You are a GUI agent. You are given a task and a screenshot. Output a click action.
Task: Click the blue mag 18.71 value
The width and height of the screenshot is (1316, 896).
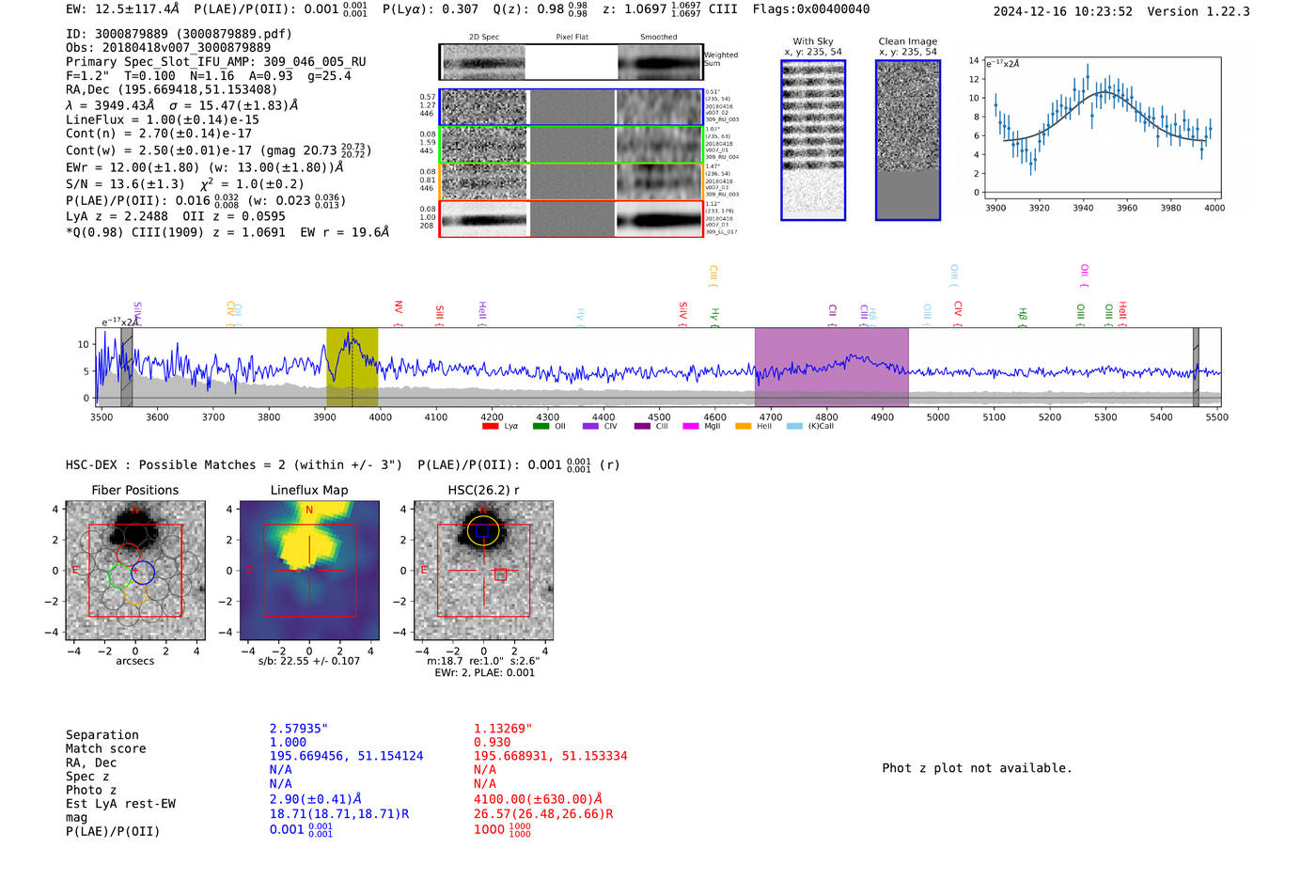339,814
